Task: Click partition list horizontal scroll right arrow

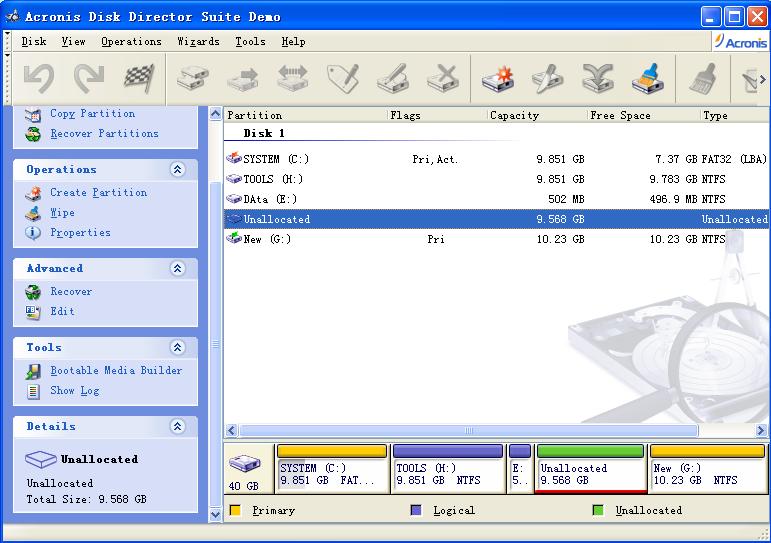Action: (x=761, y=431)
